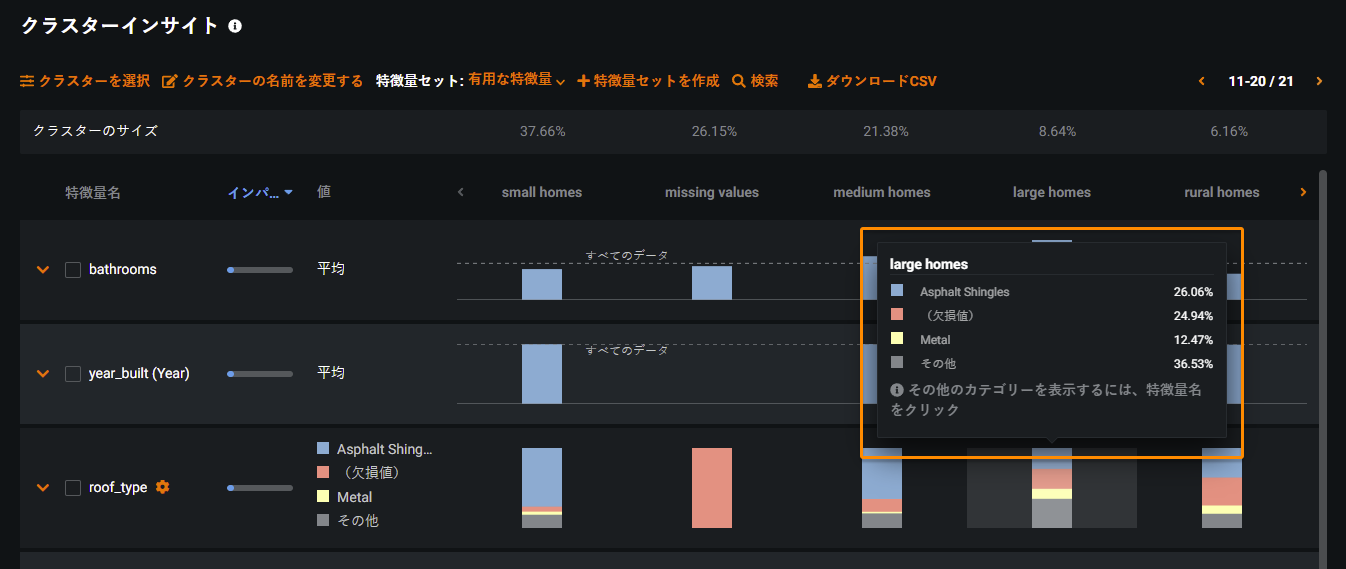Image resolution: width=1346 pixels, height=569 pixels.
Task: Go to previous page of features
Action: pos(1202,81)
